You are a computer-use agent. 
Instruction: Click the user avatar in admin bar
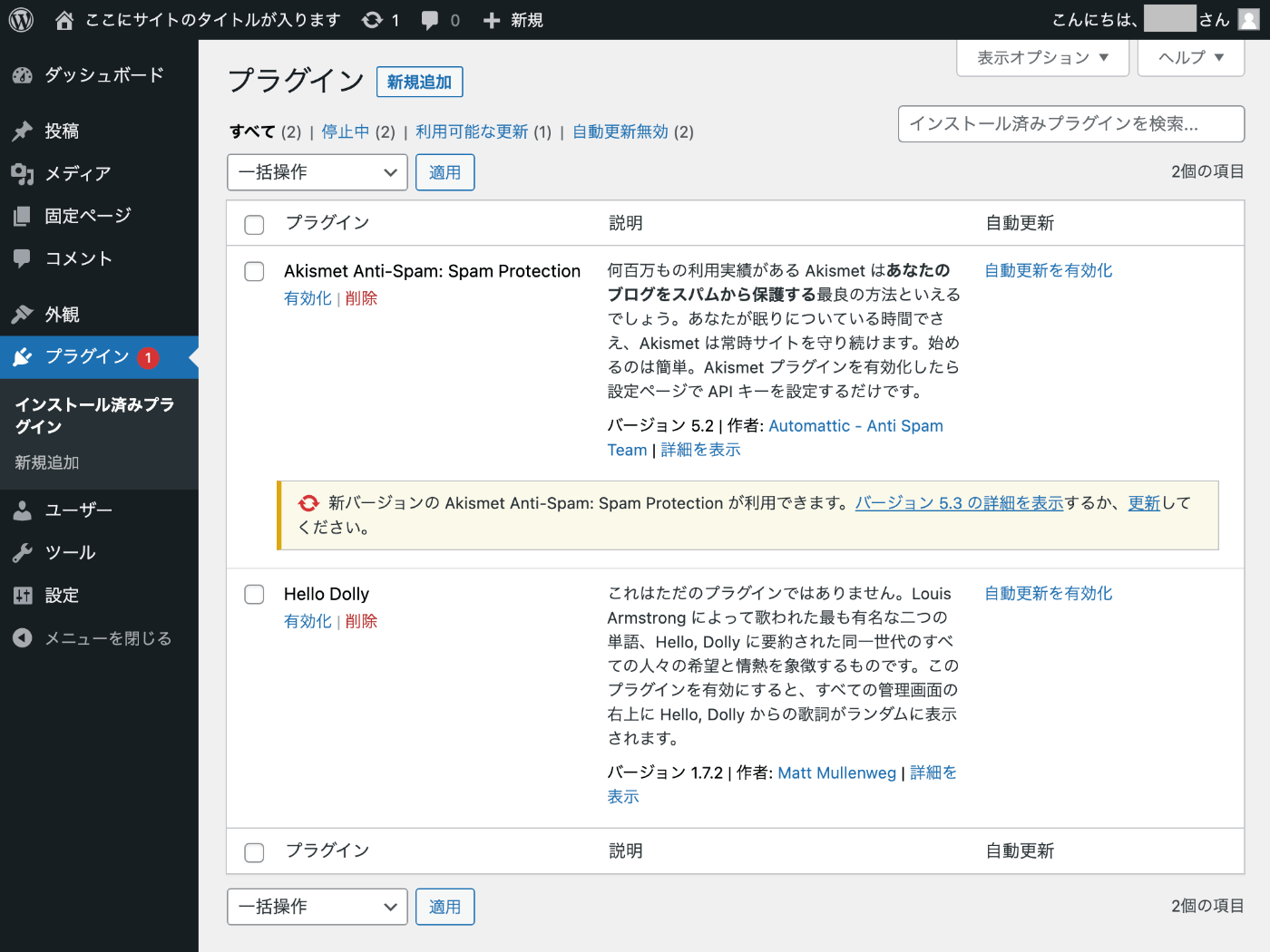(1249, 20)
